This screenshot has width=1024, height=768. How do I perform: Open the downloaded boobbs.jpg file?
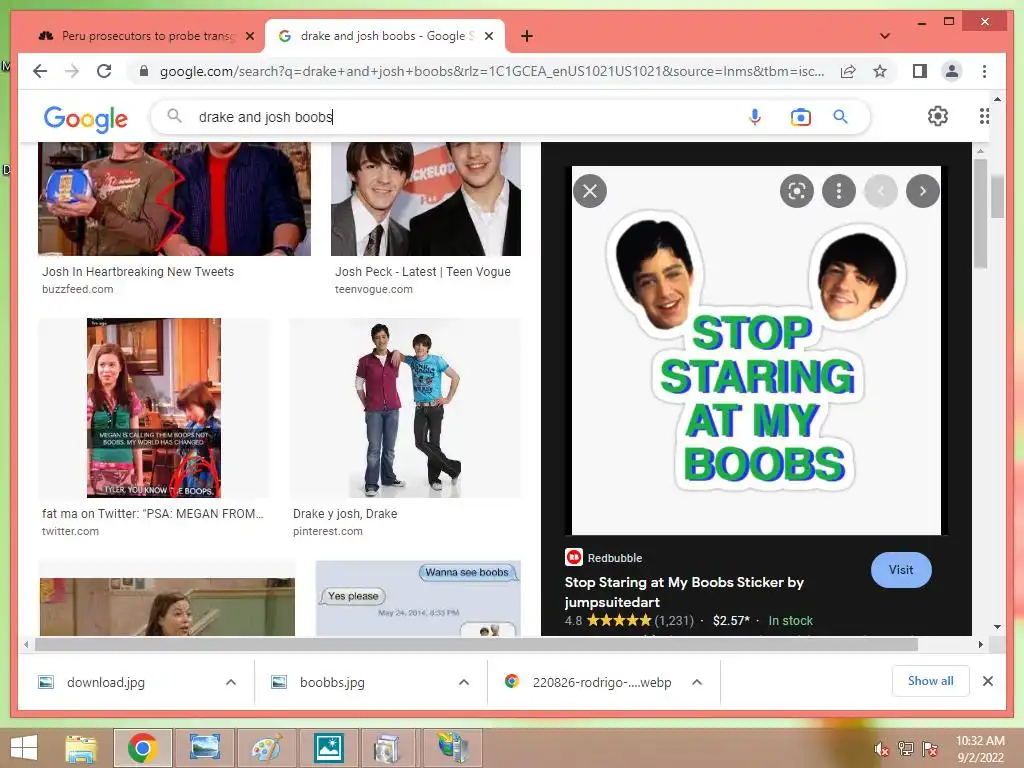click(x=332, y=682)
